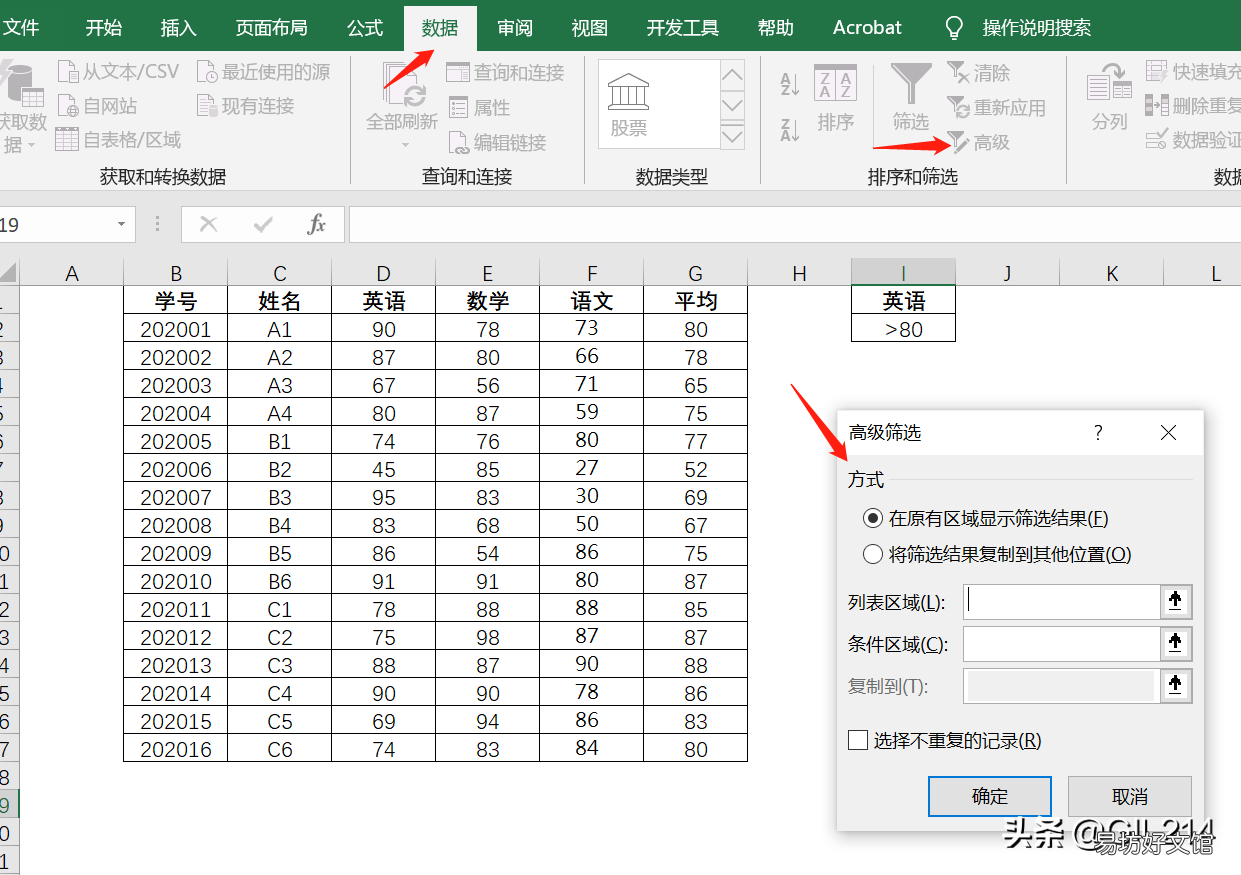Click the Insert Function fx icon
The image size is (1241, 875).
coord(316,225)
